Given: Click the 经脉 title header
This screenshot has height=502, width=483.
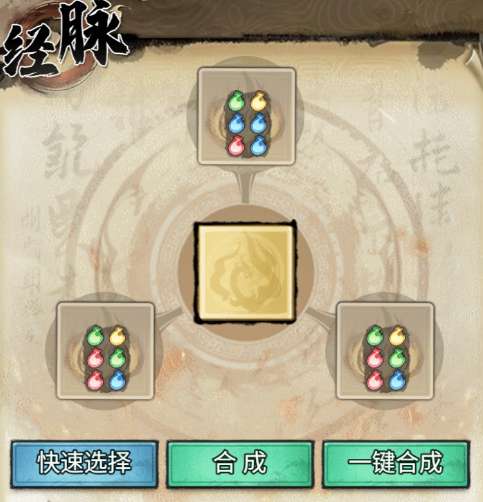Looking at the screenshot, I should coord(63,42).
